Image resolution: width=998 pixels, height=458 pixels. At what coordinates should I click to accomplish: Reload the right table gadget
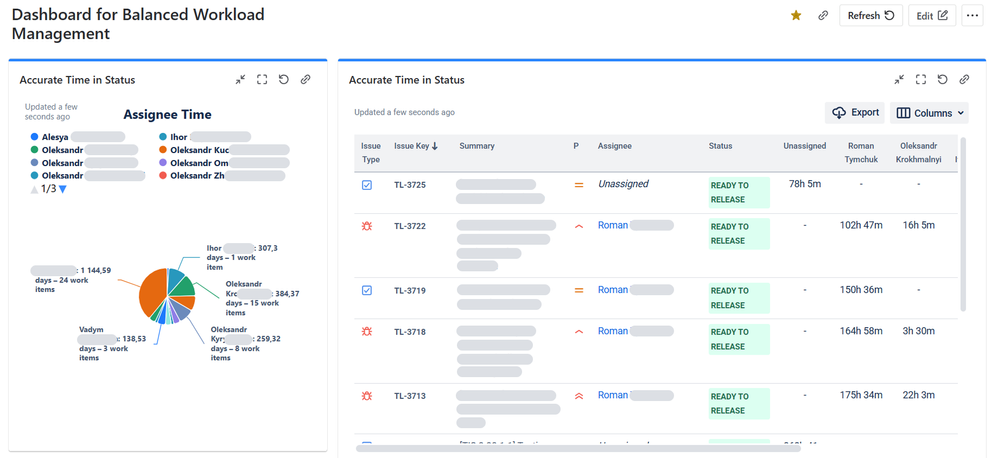point(943,80)
